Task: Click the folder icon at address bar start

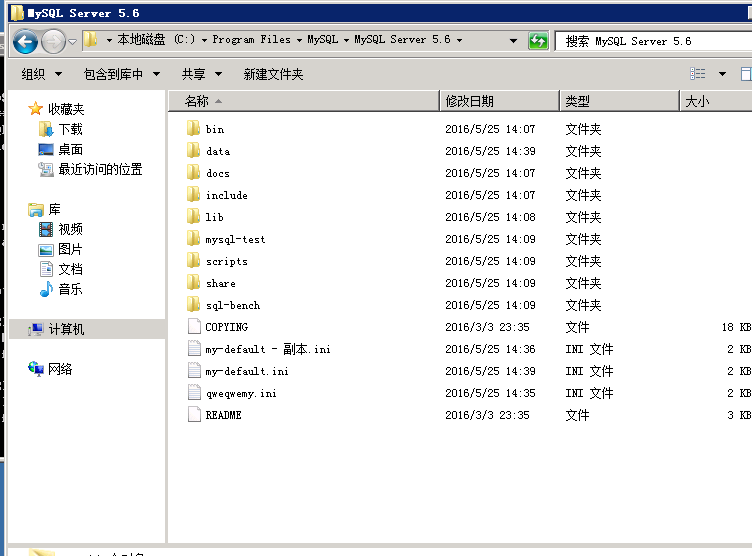Action: [x=90, y=40]
